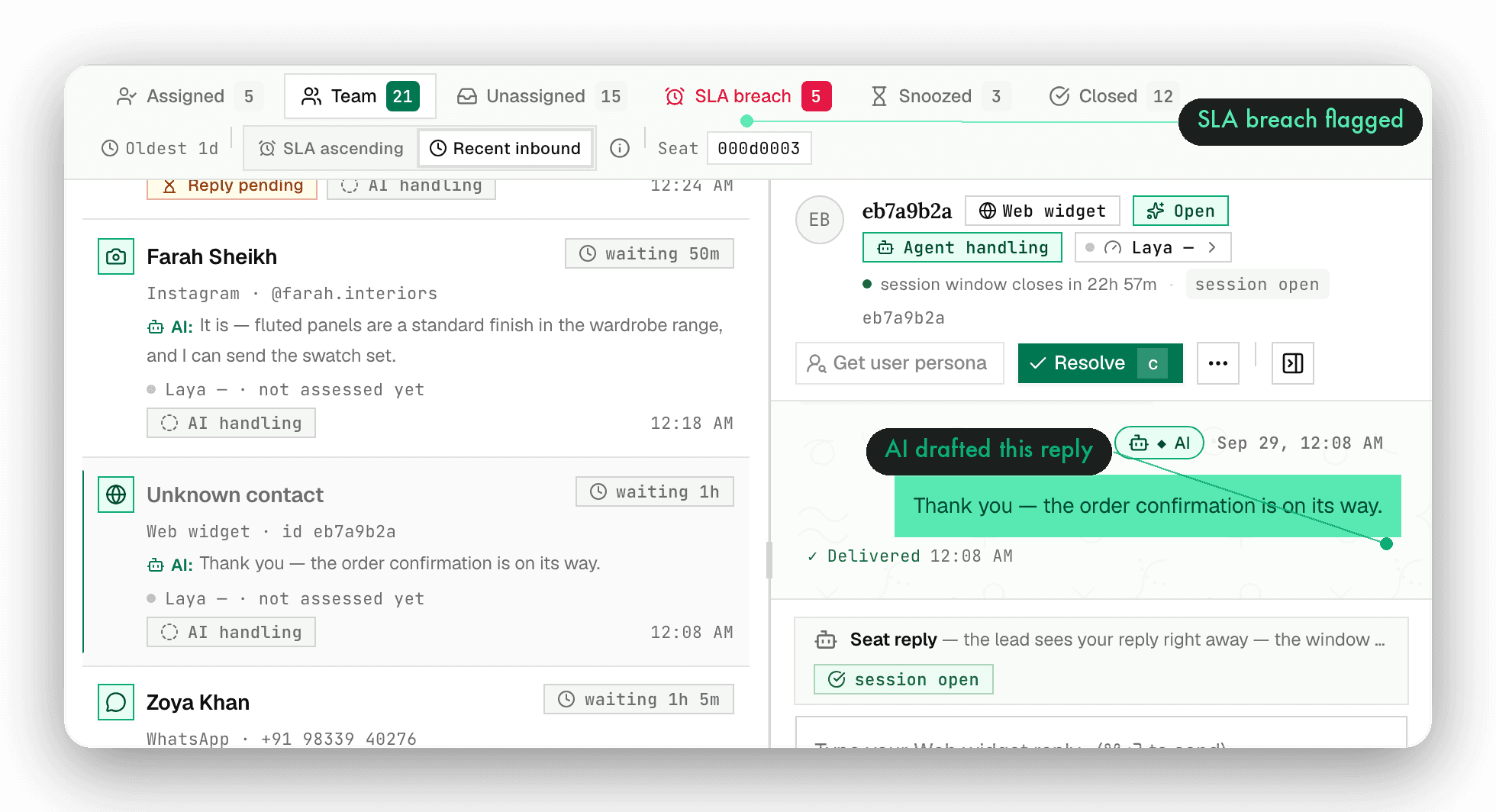Resolve the conversation
1496x812 pixels.
point(1101,363)
